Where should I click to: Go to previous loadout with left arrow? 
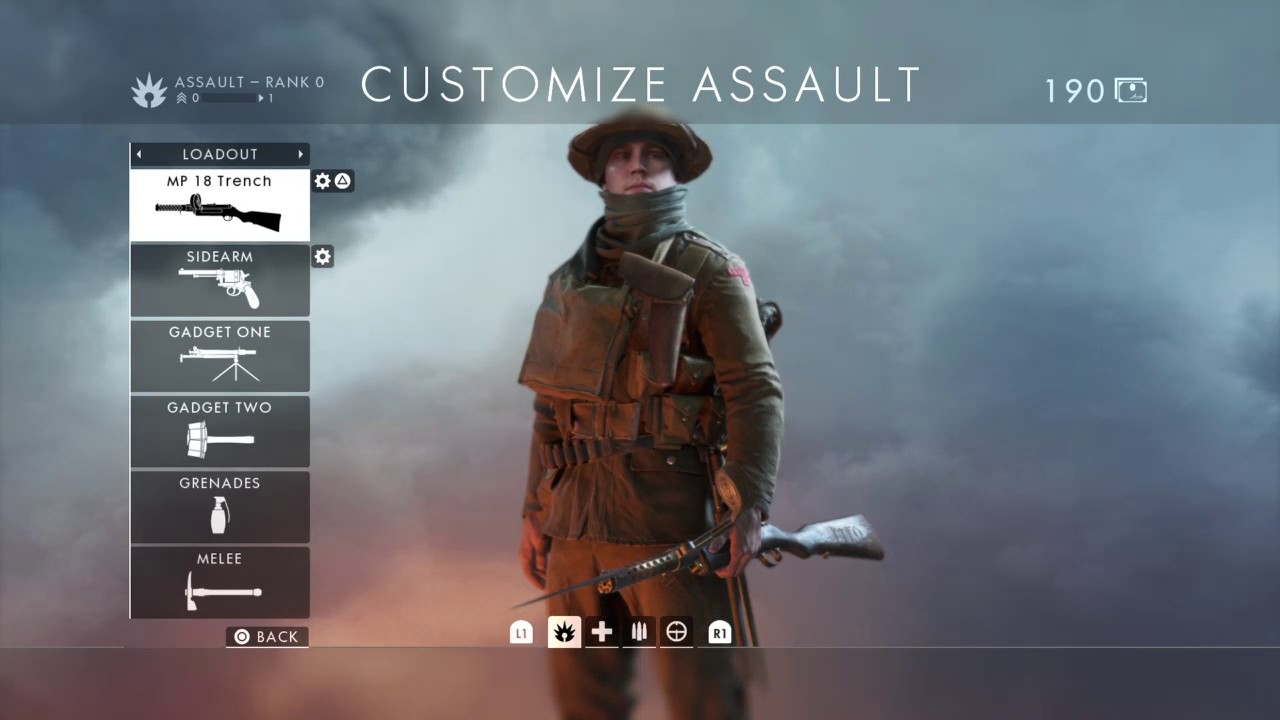click(139, 154)
